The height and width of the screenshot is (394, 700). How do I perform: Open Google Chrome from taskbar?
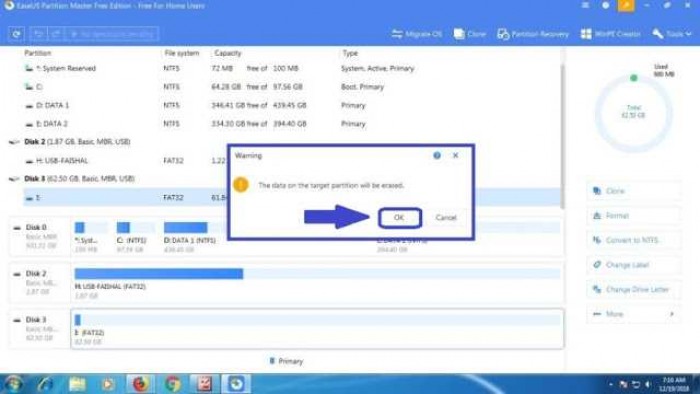pyautogui.click(x=172, y=384)
